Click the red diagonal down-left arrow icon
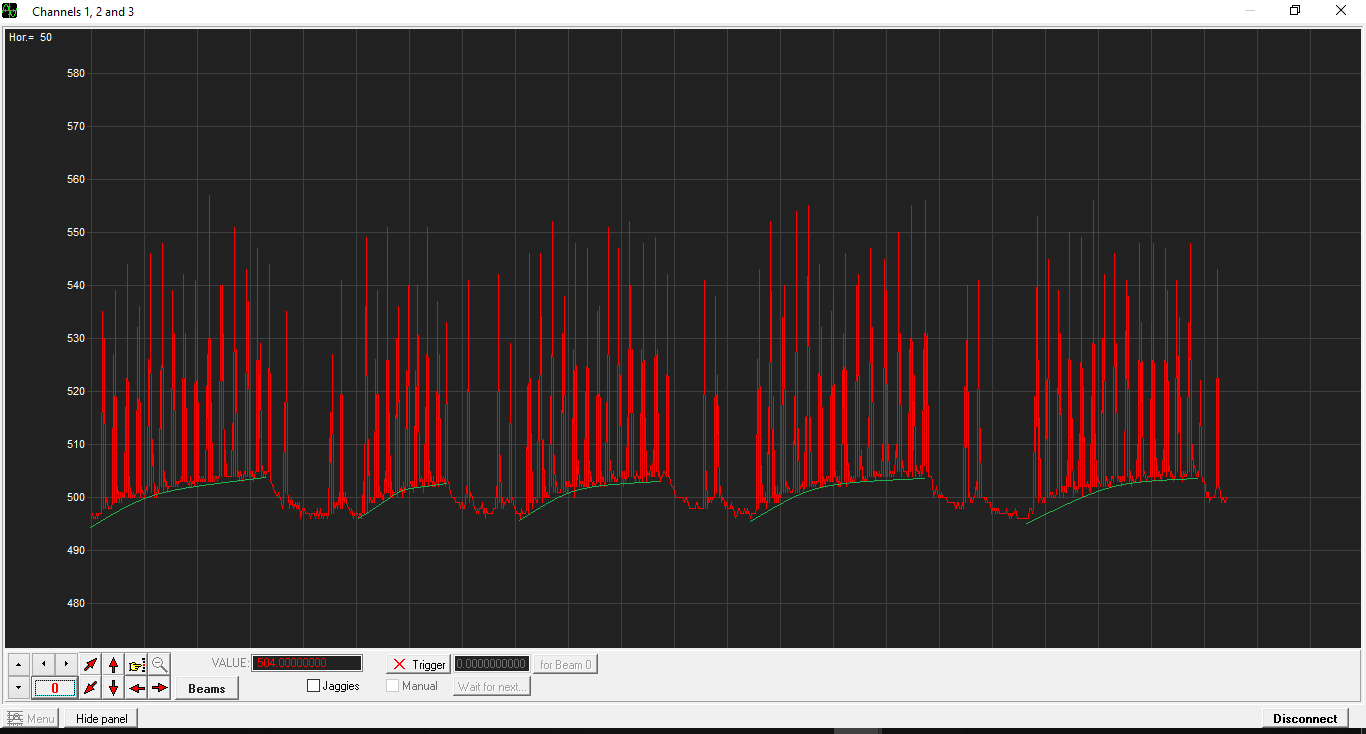 (x=91, y=688)
